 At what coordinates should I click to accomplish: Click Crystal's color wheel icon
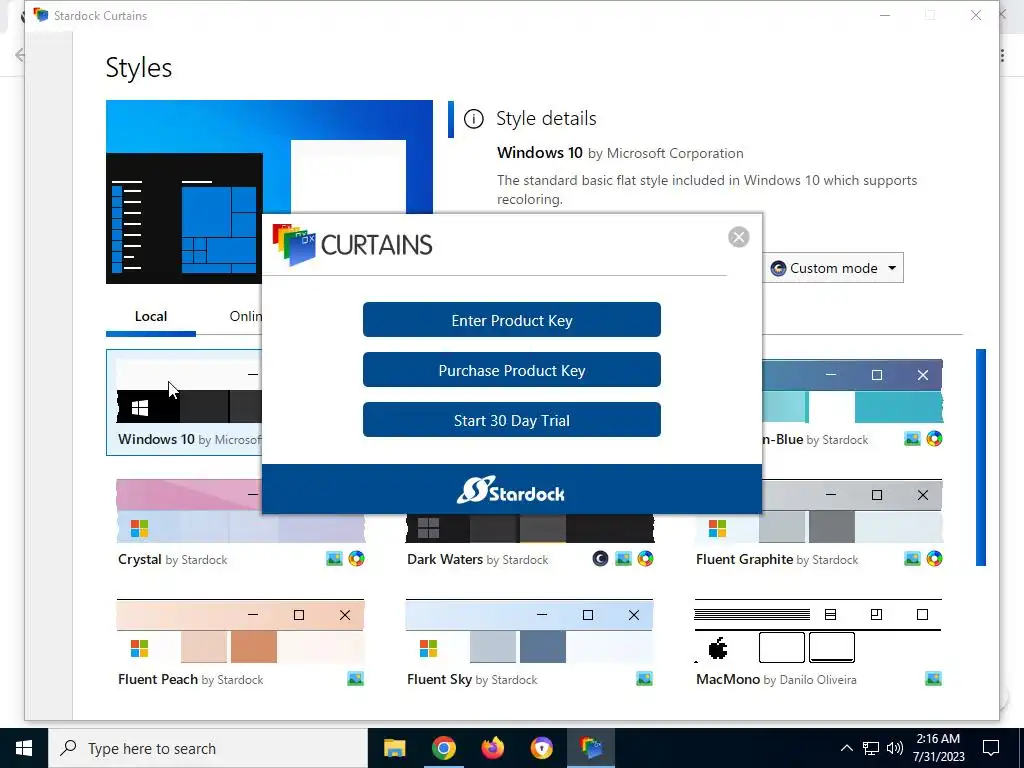point(357,559)
